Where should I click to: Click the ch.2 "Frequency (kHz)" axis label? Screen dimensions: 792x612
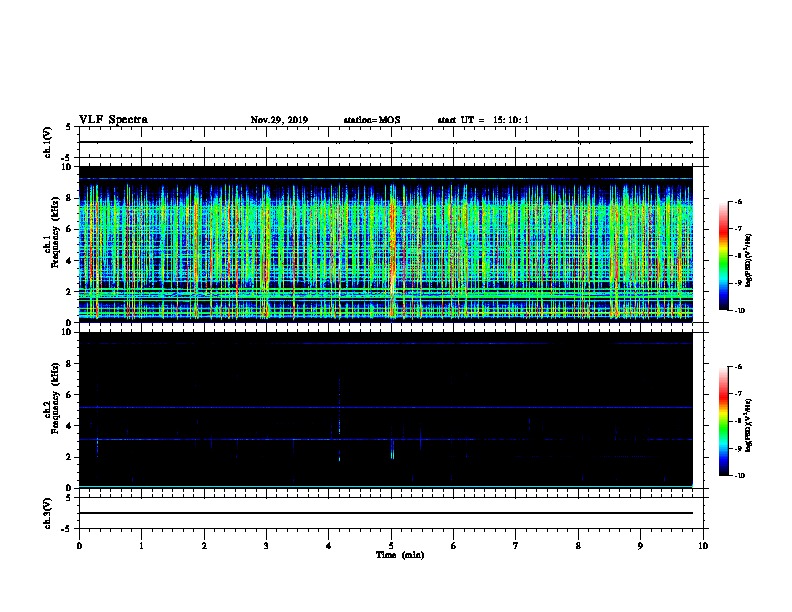[55, 398]
